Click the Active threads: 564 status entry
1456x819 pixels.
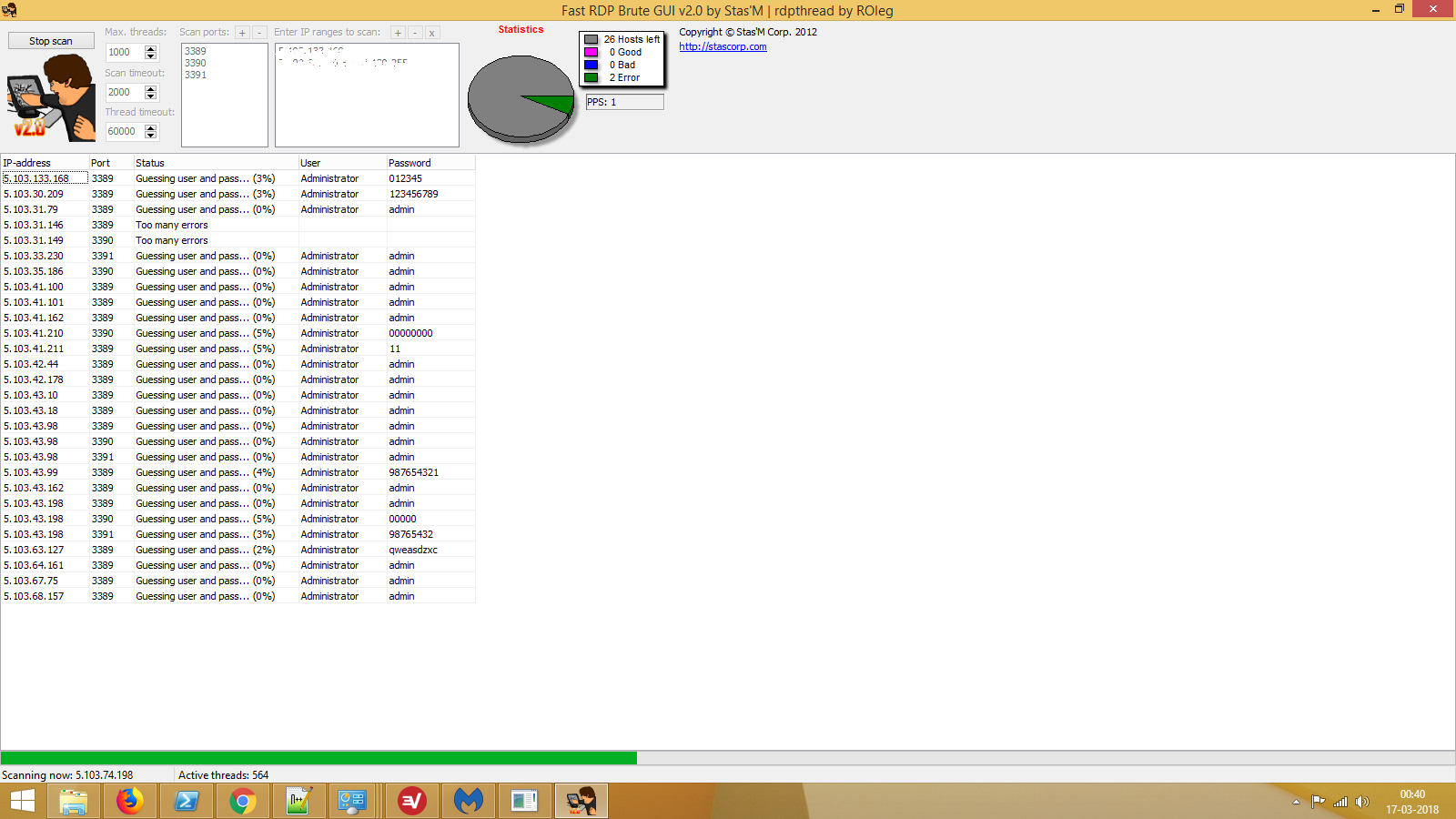click(224, 775)
